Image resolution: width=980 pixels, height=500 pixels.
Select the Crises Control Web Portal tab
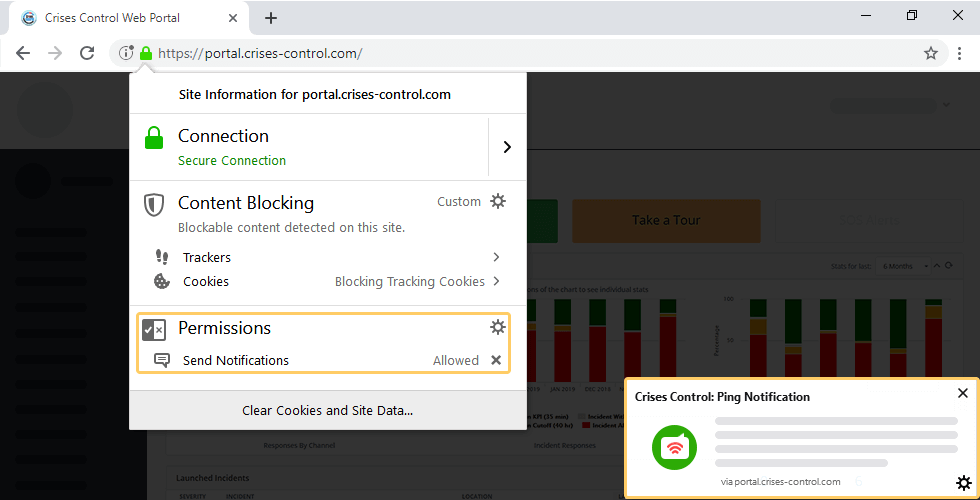point(129,18)
